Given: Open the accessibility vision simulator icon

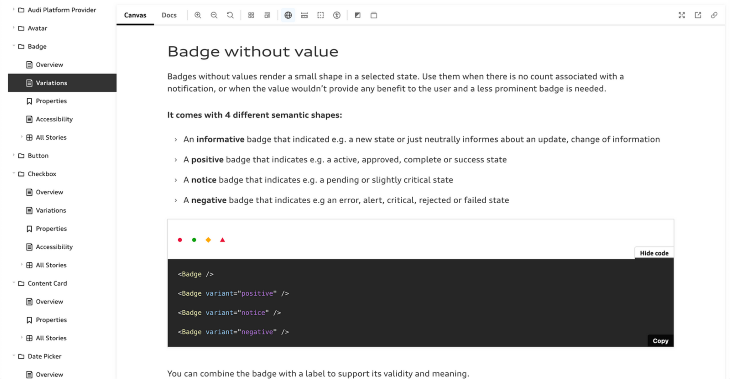Looking at the screenshot, I should pos(337,15).
